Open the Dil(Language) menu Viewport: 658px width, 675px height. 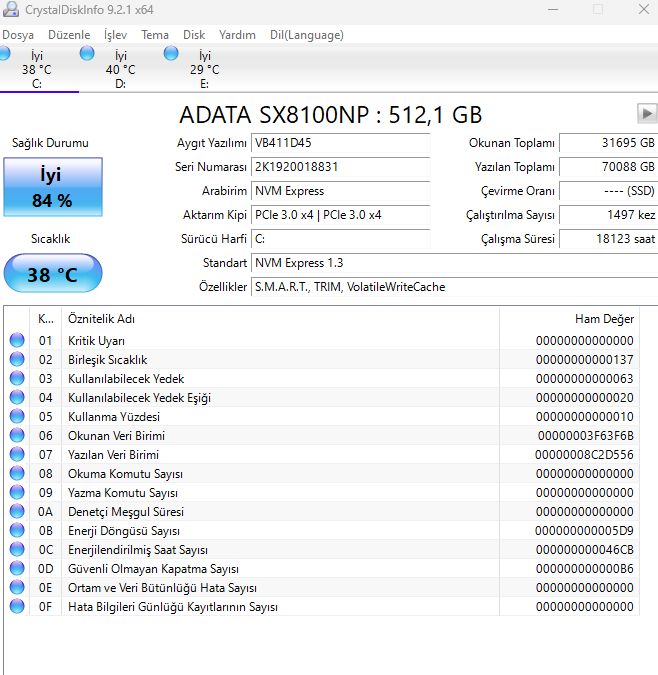(x=306, y=35)
